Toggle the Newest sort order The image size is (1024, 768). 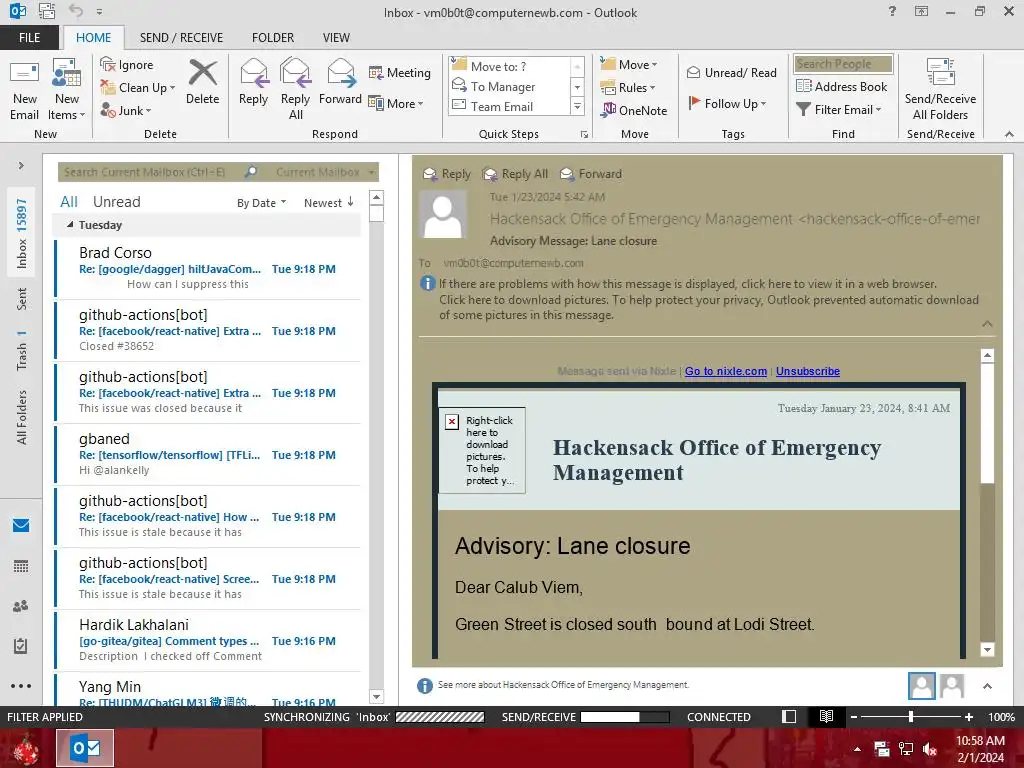click(328, 203)
